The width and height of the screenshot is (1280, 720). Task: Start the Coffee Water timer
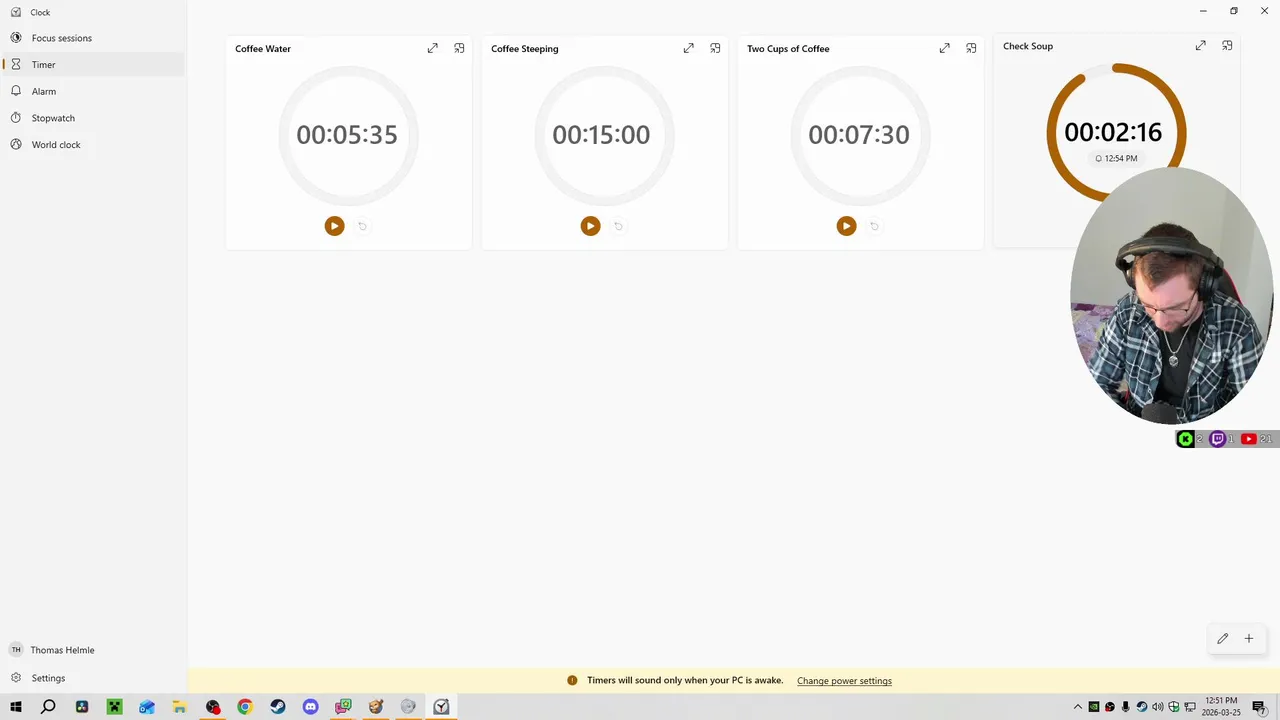(x=334, y=226)
